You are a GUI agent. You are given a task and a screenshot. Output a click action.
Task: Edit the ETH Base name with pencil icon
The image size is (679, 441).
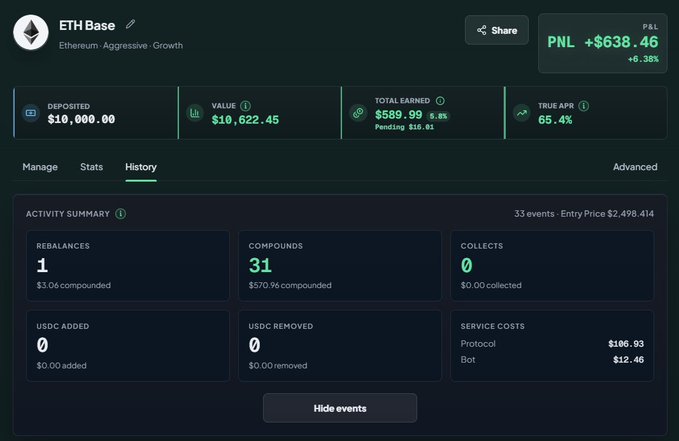click(130, 25)
